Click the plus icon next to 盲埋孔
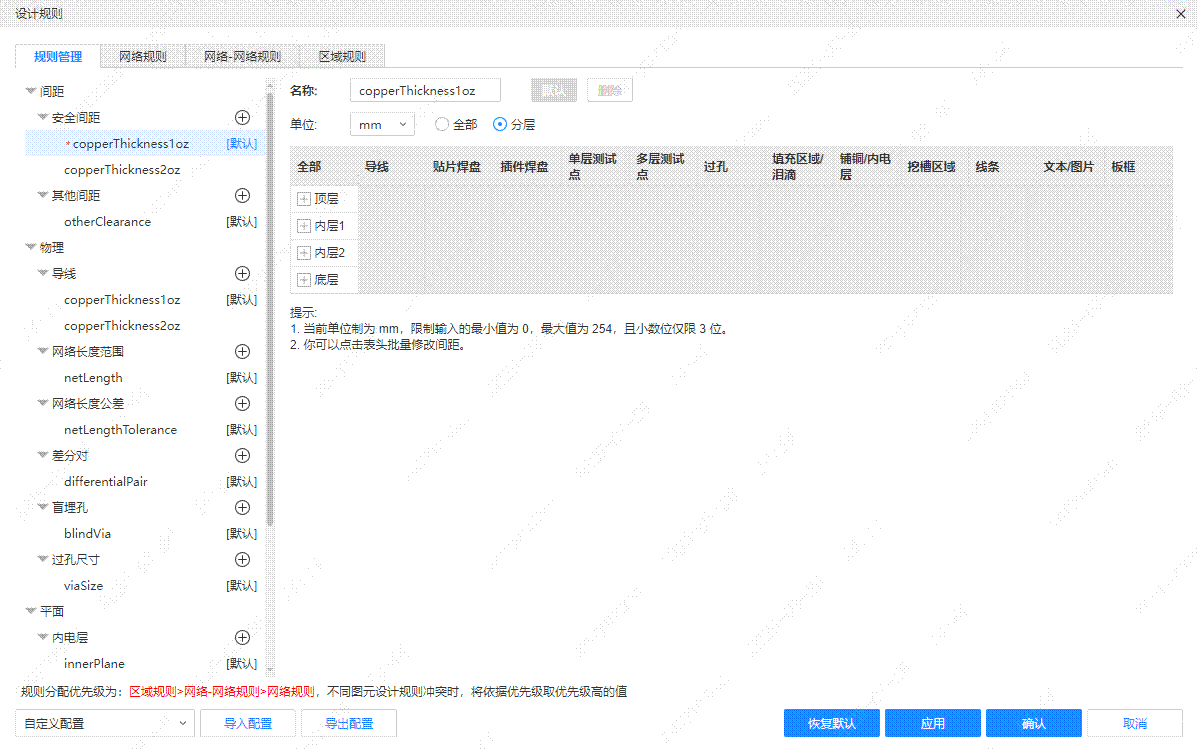 pos(242,507)
